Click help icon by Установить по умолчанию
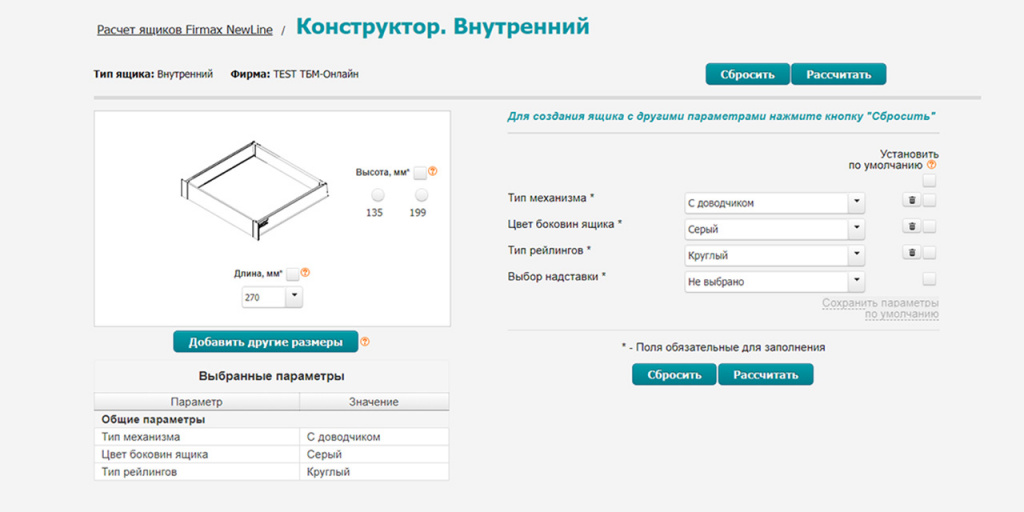This screenshot has height=512, width=1024. tap(931, 165)
